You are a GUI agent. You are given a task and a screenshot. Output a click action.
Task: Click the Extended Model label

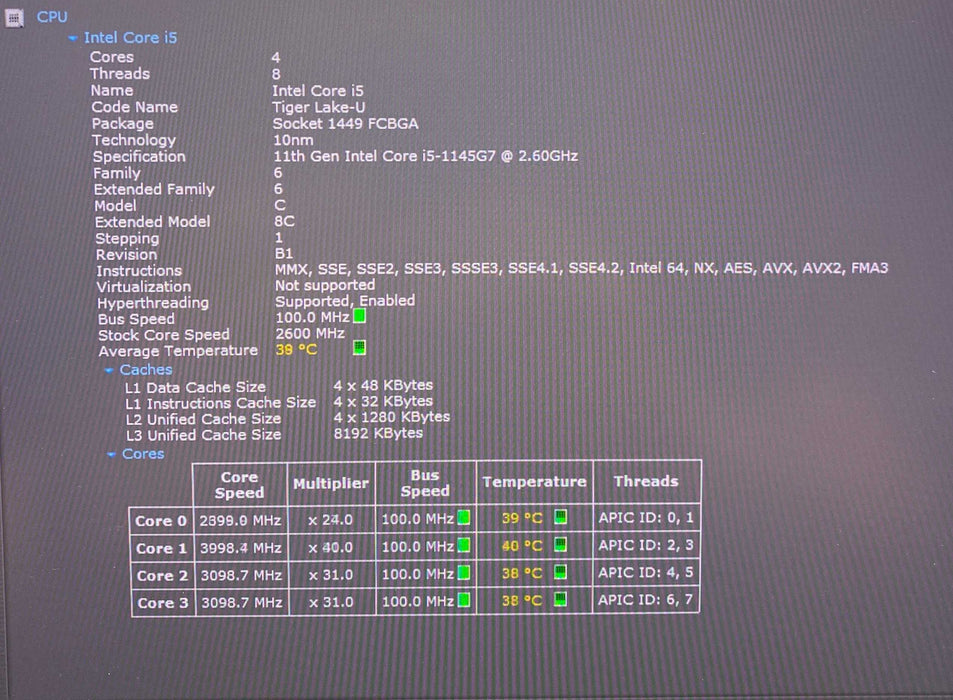pos(153,222)
